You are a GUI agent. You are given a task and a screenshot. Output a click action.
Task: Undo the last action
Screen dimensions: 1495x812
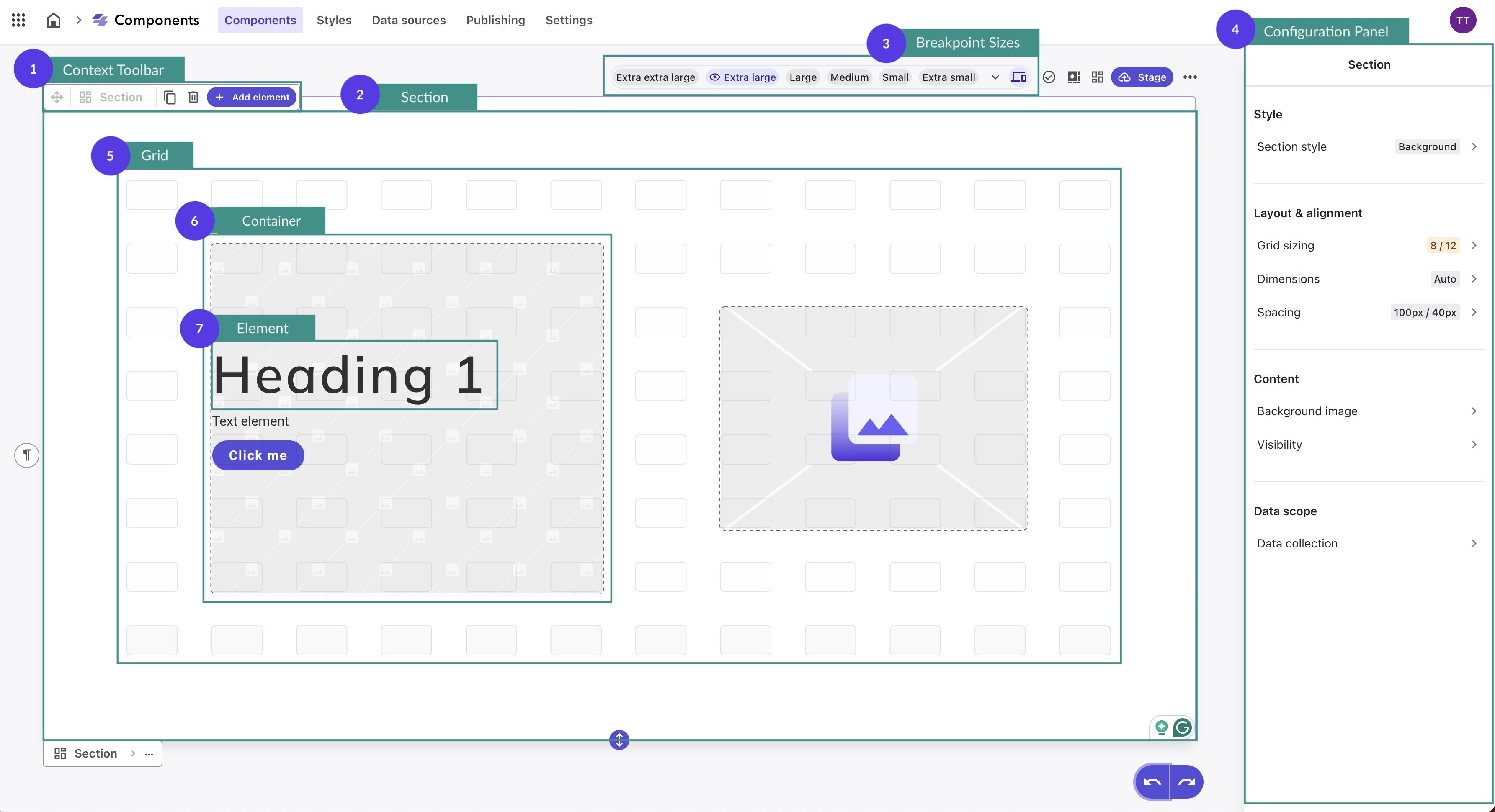[x=1152, y=782]
